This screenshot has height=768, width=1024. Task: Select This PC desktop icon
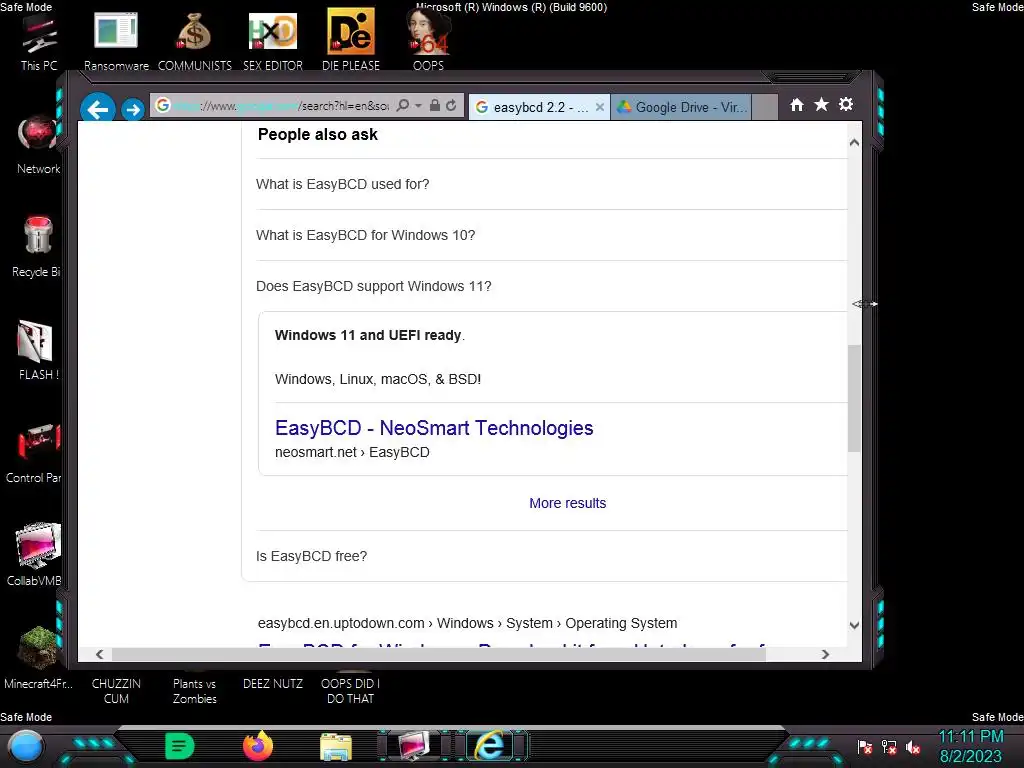pos(39,42)
